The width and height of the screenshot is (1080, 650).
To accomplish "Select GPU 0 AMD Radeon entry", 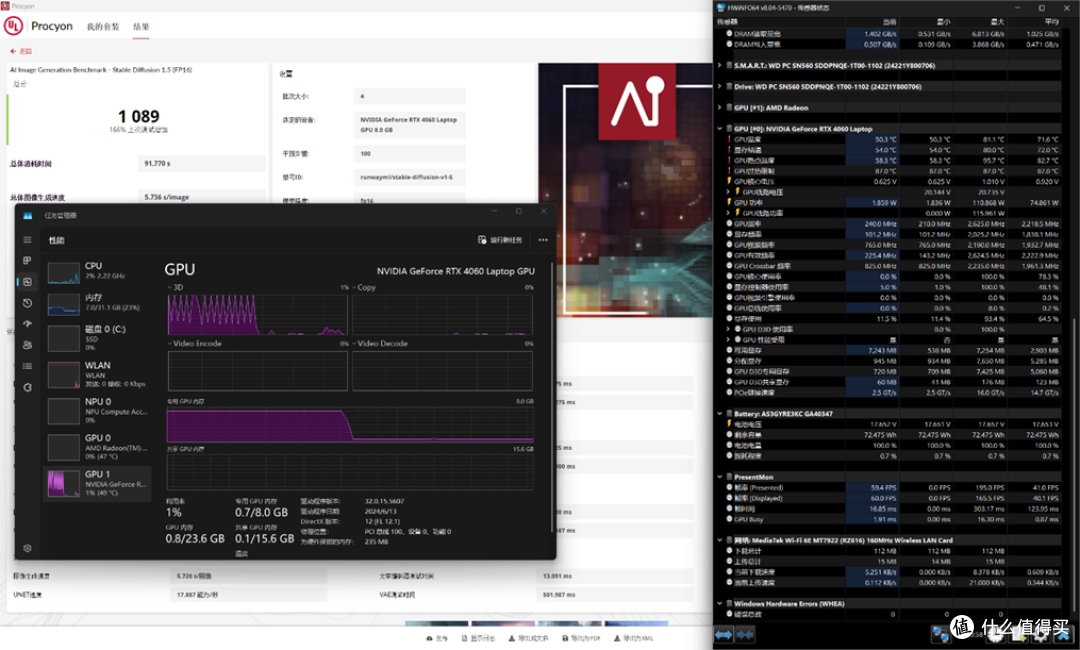I will point(98,447).
